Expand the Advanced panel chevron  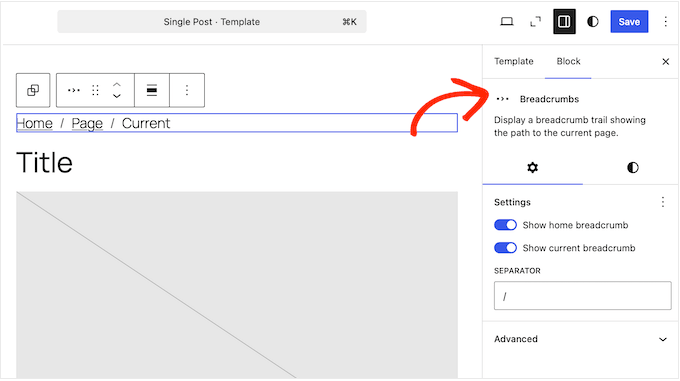coord(663,339)
